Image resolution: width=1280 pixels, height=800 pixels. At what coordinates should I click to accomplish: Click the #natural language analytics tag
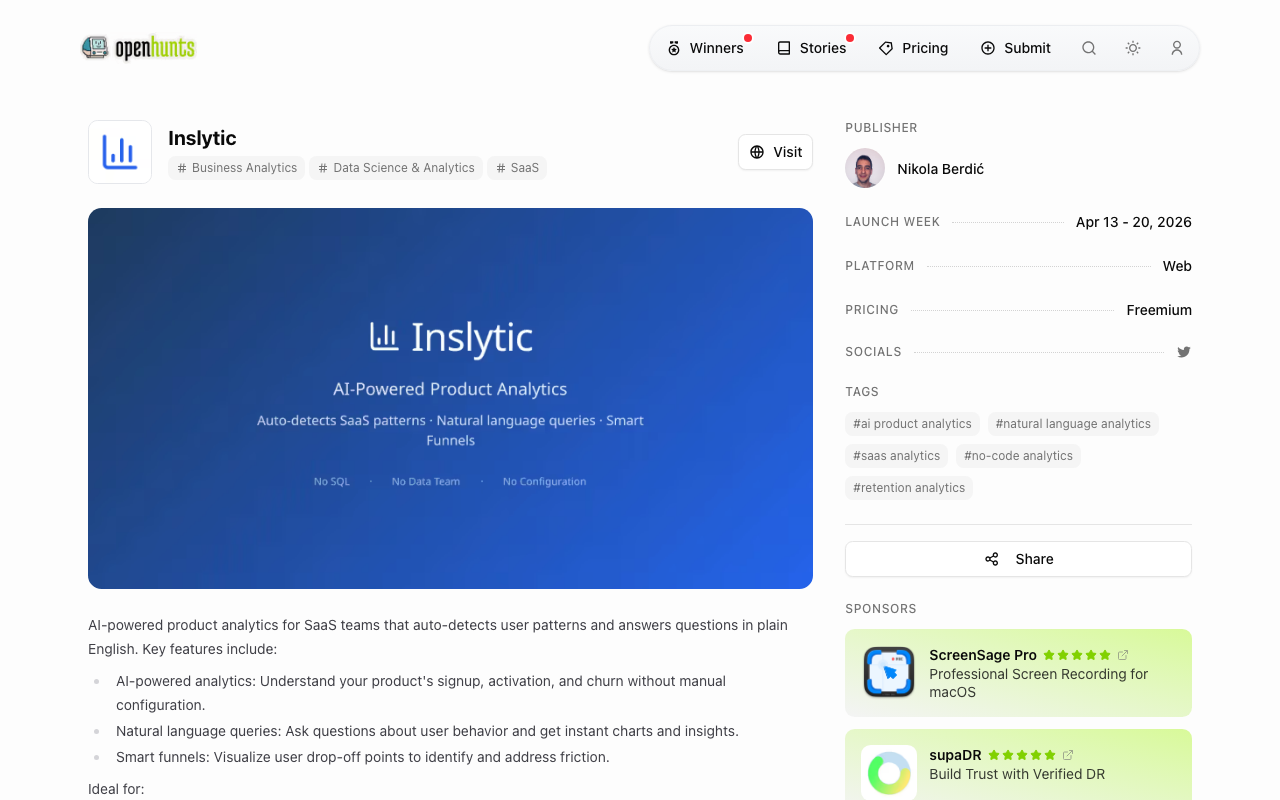pyautogui.click(x=1073, y=424)
